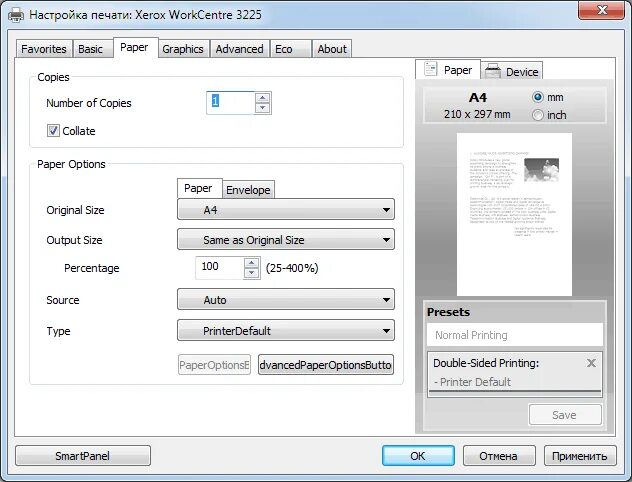
Task: Increase the Percentage value
Action: (252, 263)
